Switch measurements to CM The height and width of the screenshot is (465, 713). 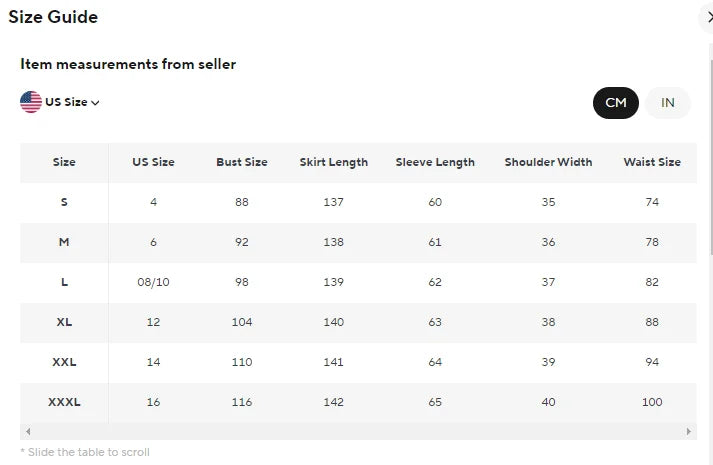pos(615,103)
